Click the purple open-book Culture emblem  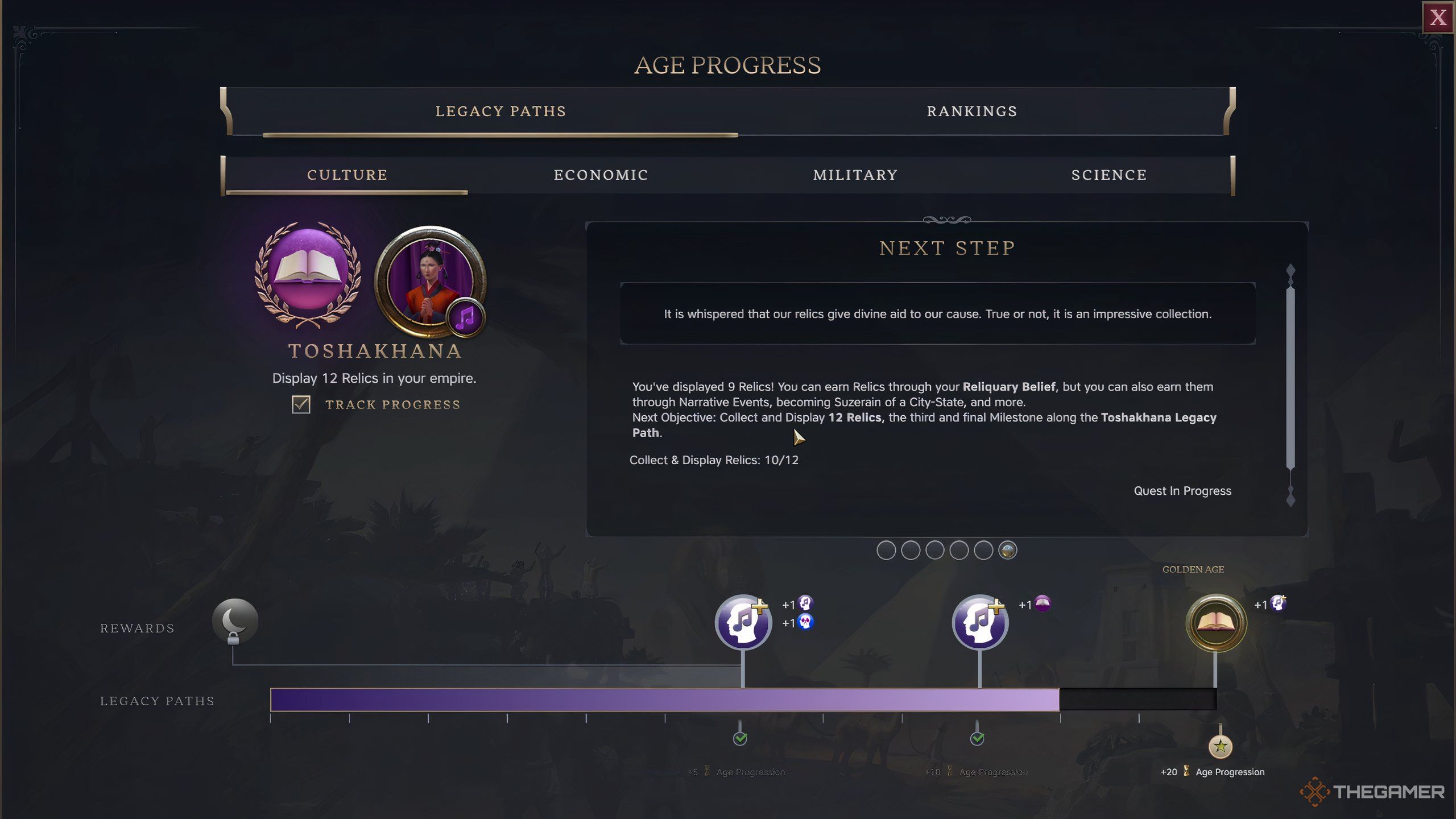(308, 275)
